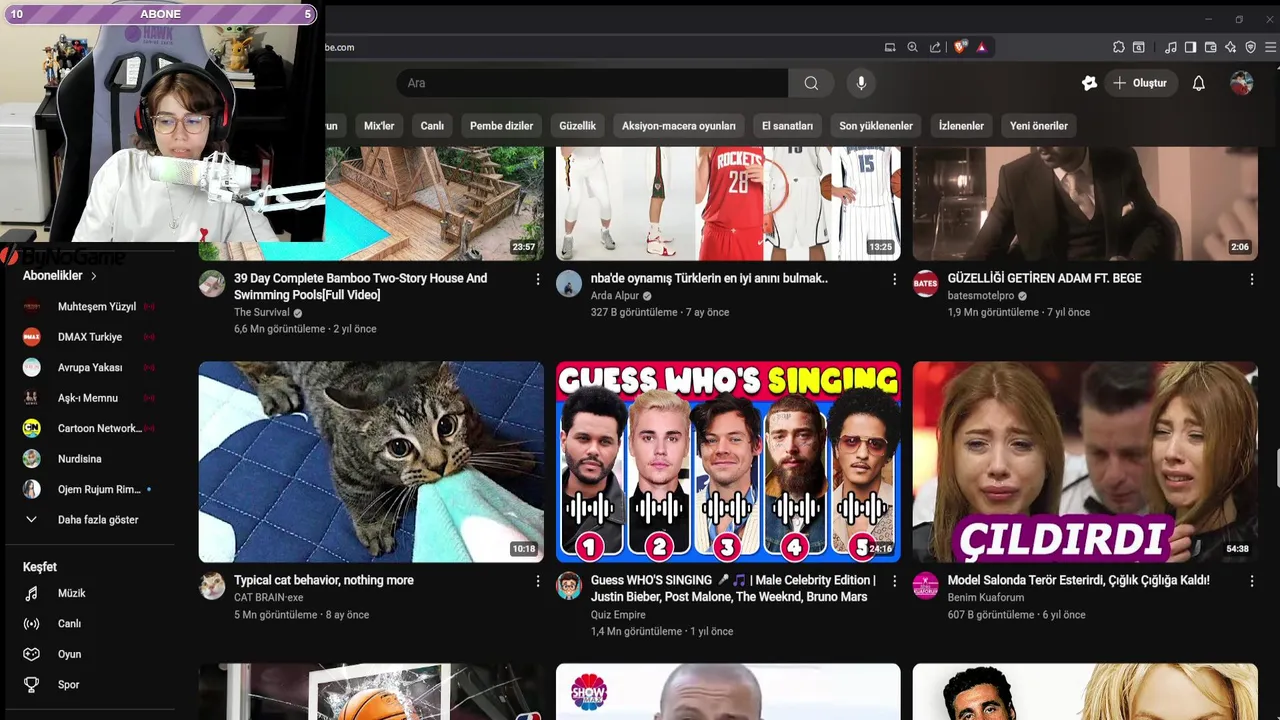
Task: Start voice search with the microphone icon
Action: pos(861,83)
